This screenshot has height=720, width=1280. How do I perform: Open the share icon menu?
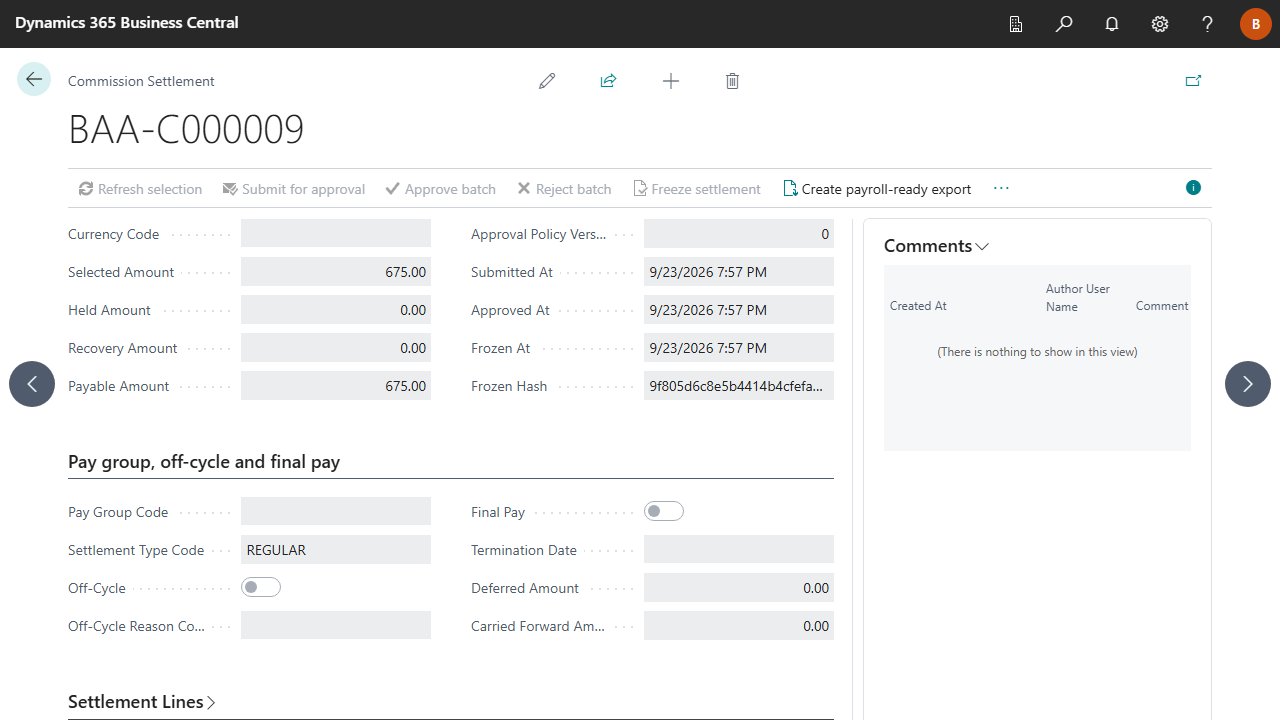click(x=608, y=81)
